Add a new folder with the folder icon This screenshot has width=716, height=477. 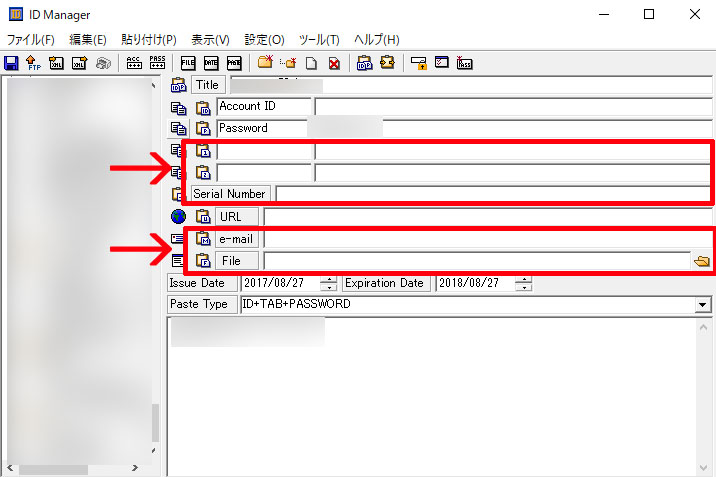(x=265, y=63)
